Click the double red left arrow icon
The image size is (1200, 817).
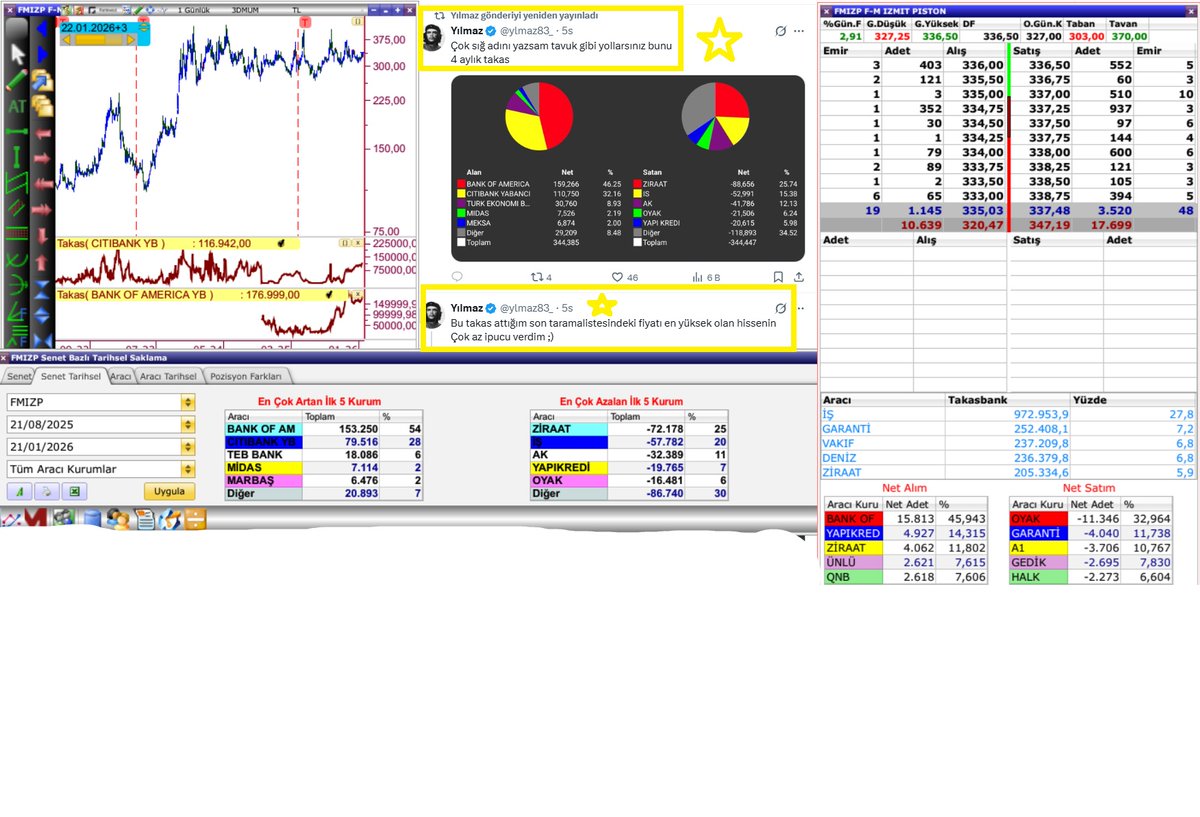pos(42,184)
